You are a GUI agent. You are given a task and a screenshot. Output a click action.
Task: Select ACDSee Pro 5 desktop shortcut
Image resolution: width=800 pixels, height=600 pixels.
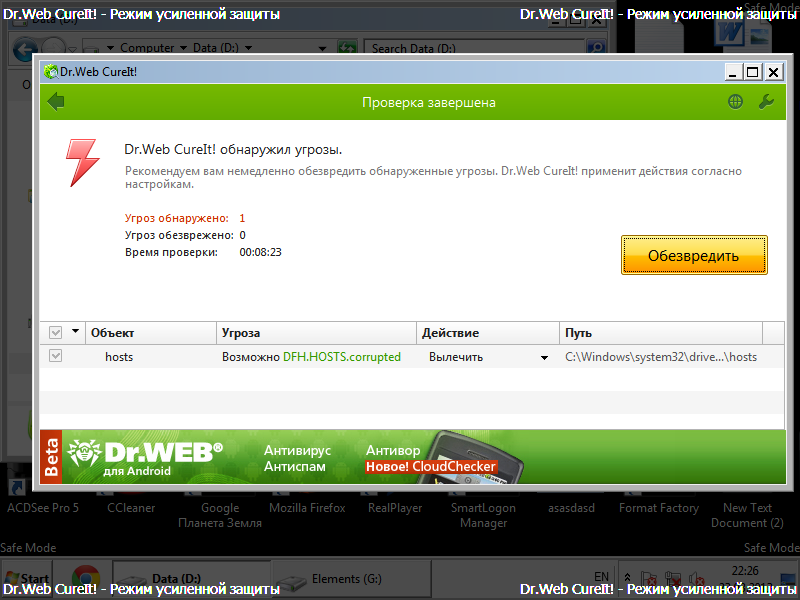[x=43, y=508]
